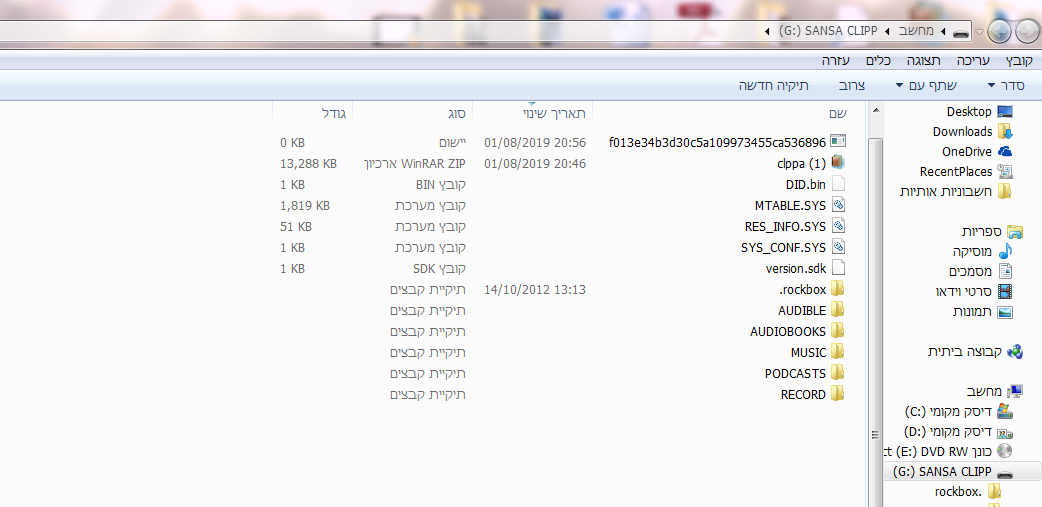Select מחשב computer in sidebar
This screenshot has height=507, width=1042.
click(995, 391)
